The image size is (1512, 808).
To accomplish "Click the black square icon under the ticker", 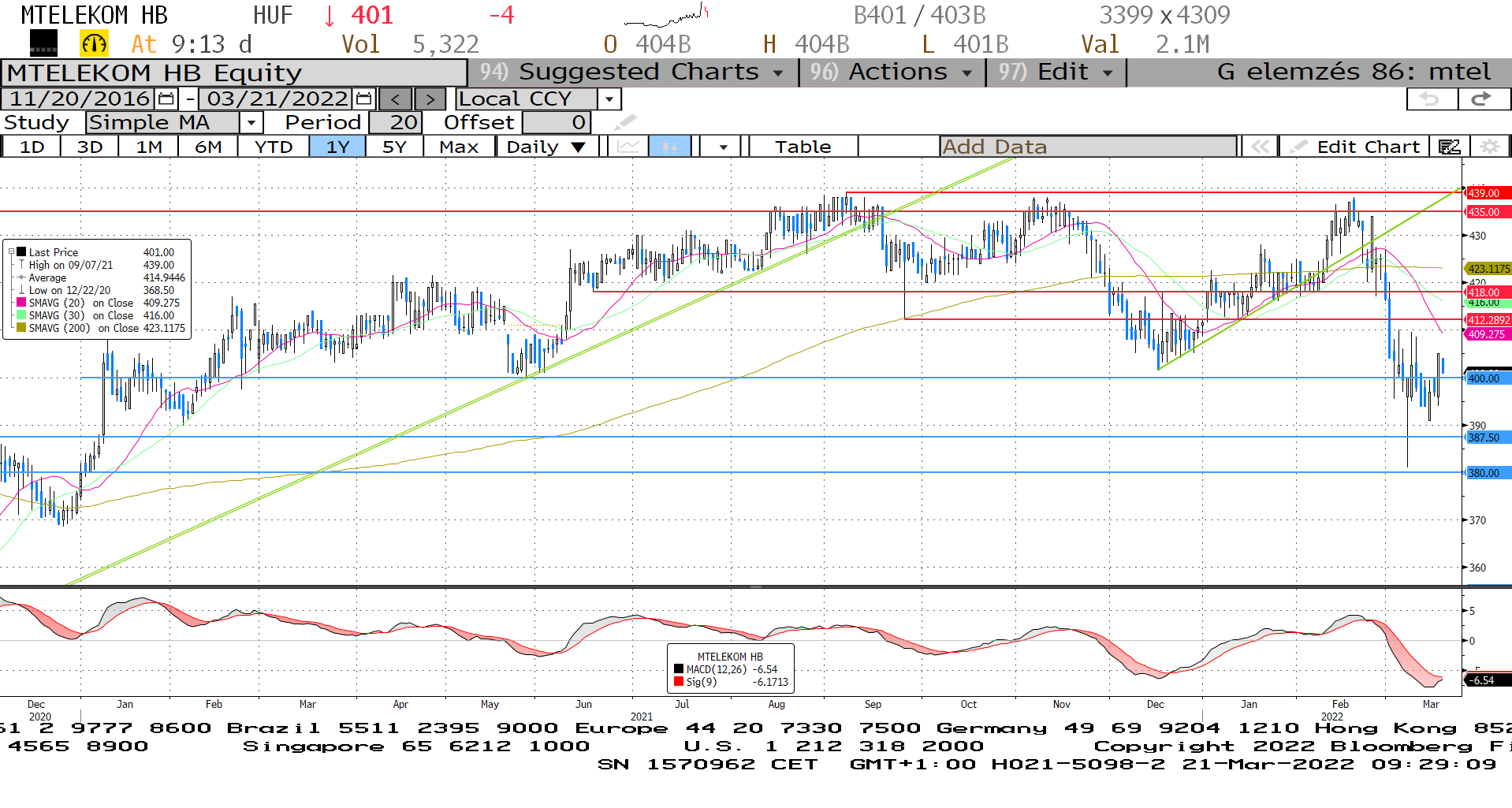I will click(43, 43).
